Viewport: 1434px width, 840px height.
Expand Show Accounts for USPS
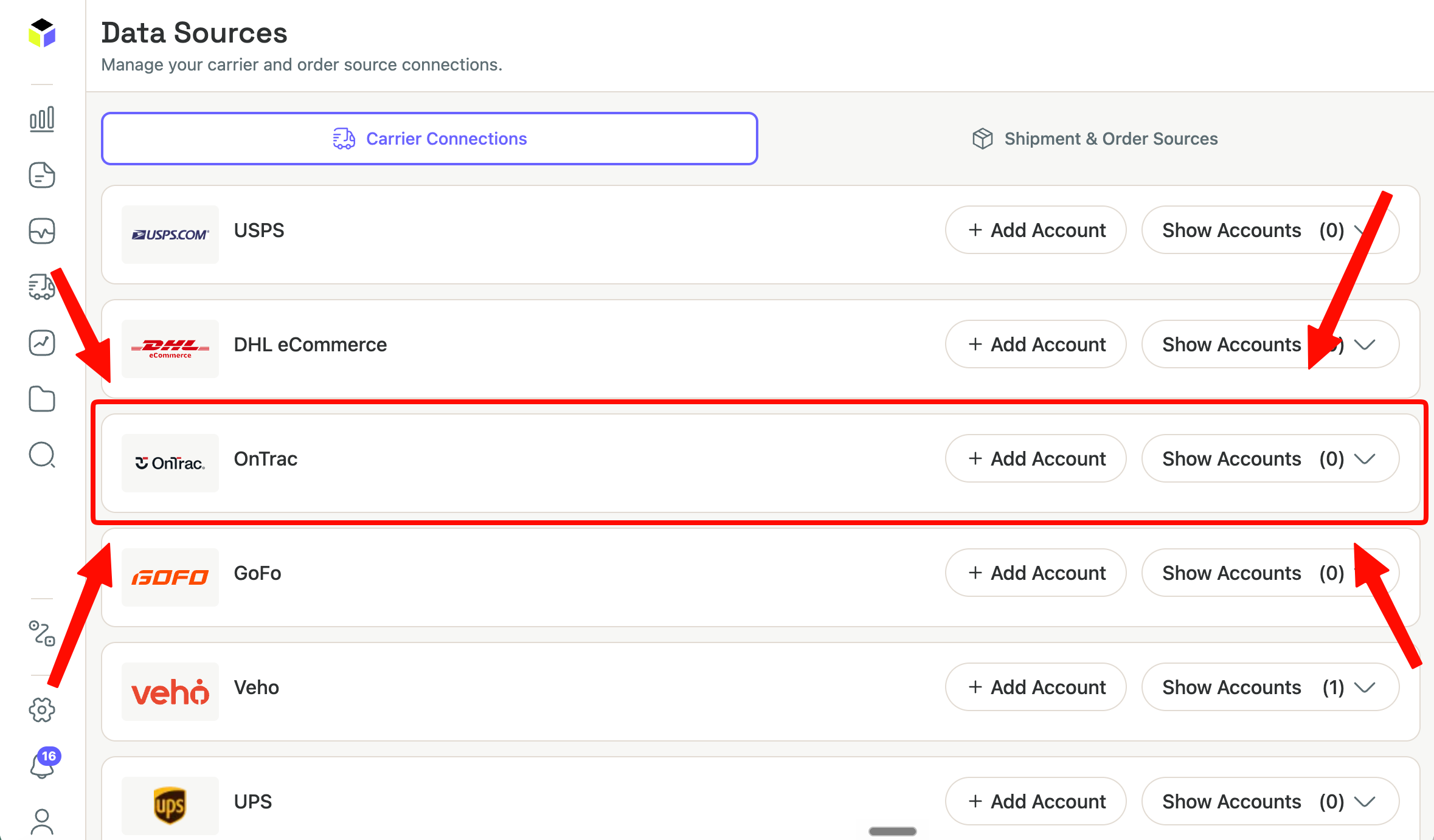click(x=1270, y=230)
